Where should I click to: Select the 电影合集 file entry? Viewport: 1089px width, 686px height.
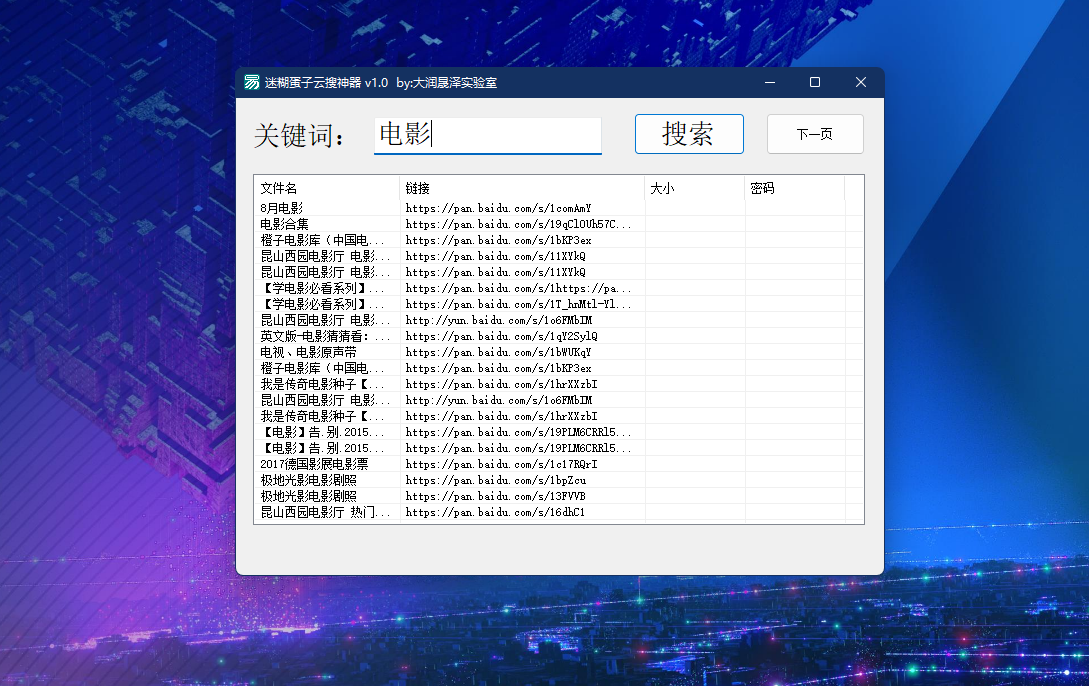click(x=285, y=224)
